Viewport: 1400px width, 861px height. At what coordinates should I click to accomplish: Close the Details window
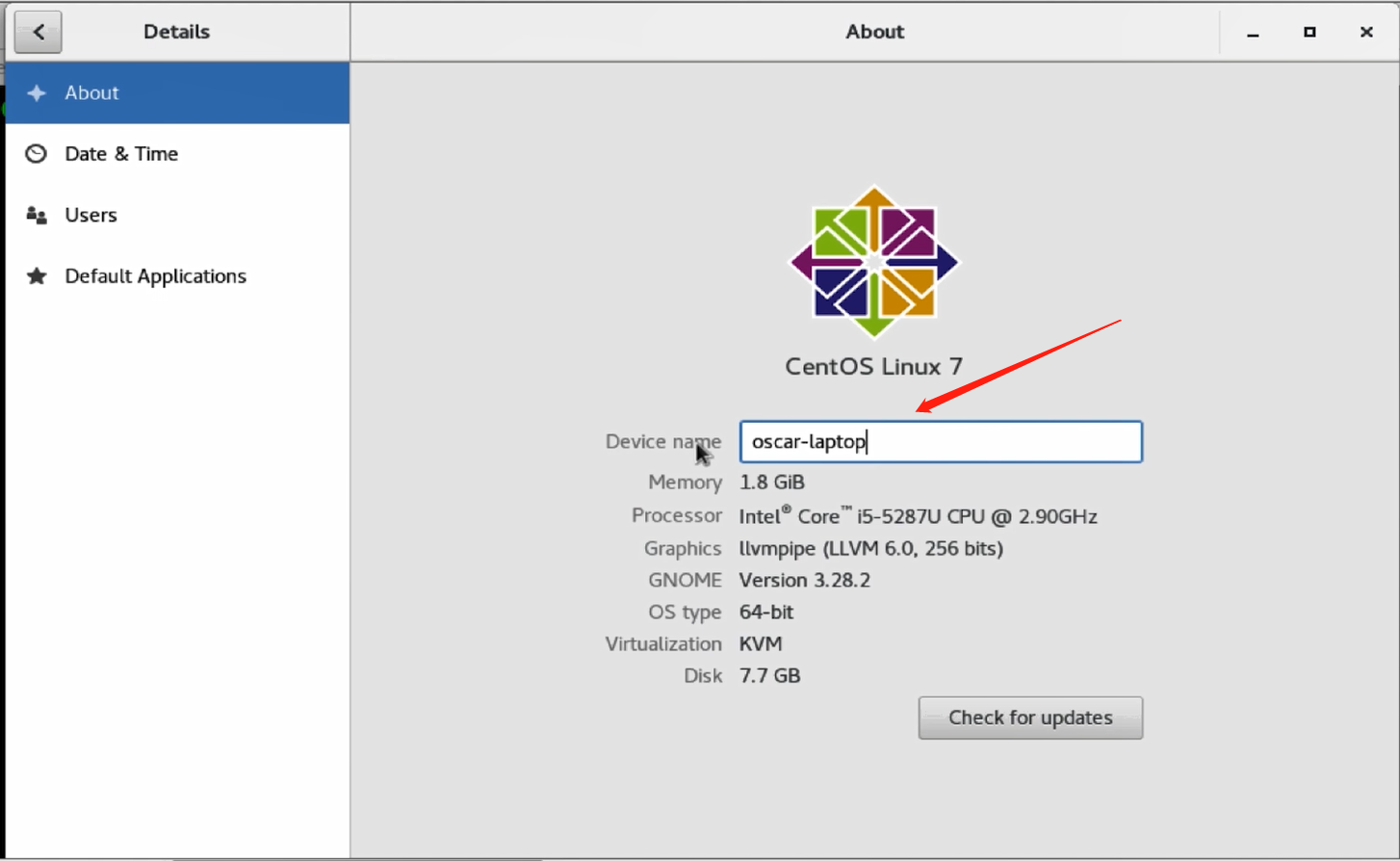click(x=1366, y=32)
